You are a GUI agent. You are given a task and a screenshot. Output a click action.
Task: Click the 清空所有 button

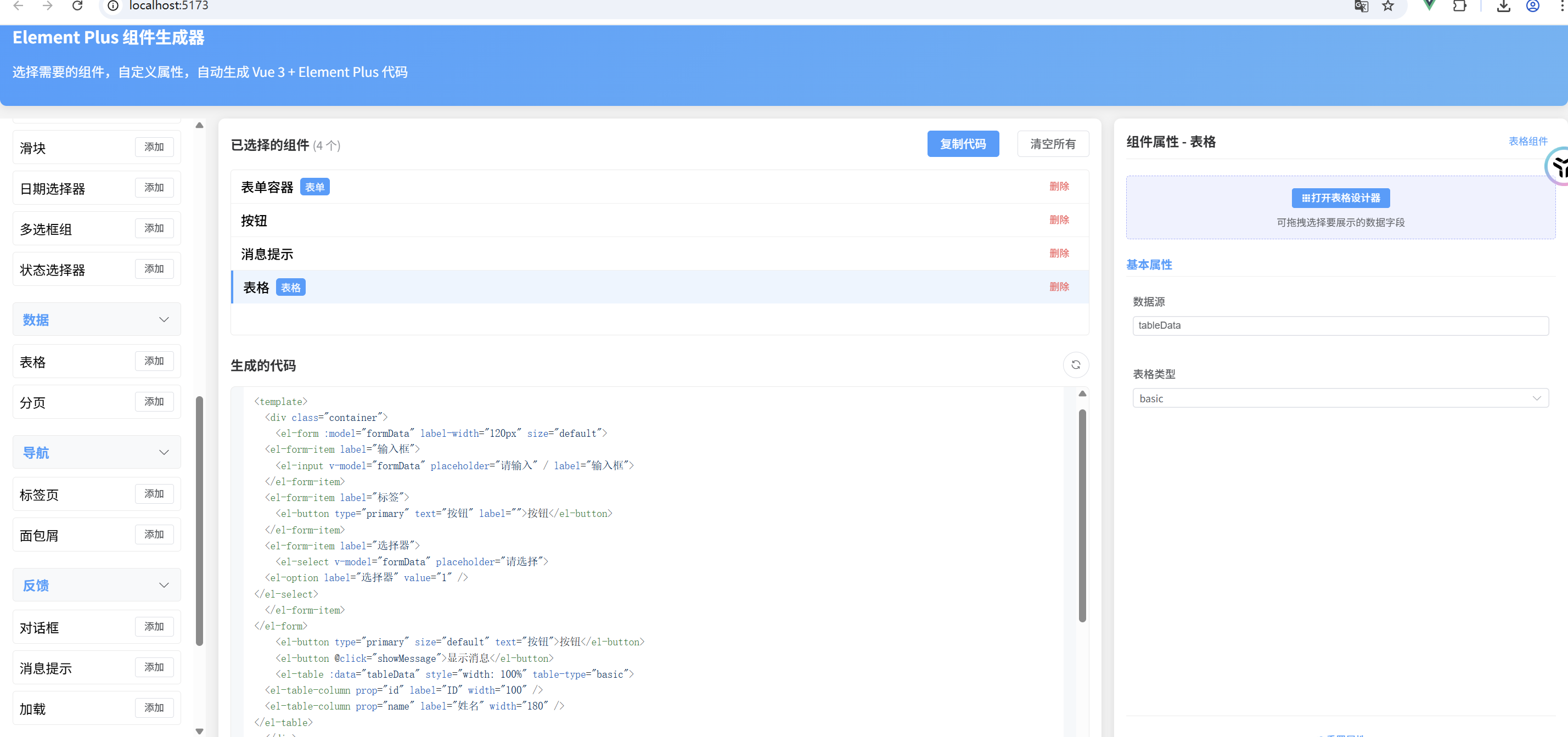tap(1053, 144)
